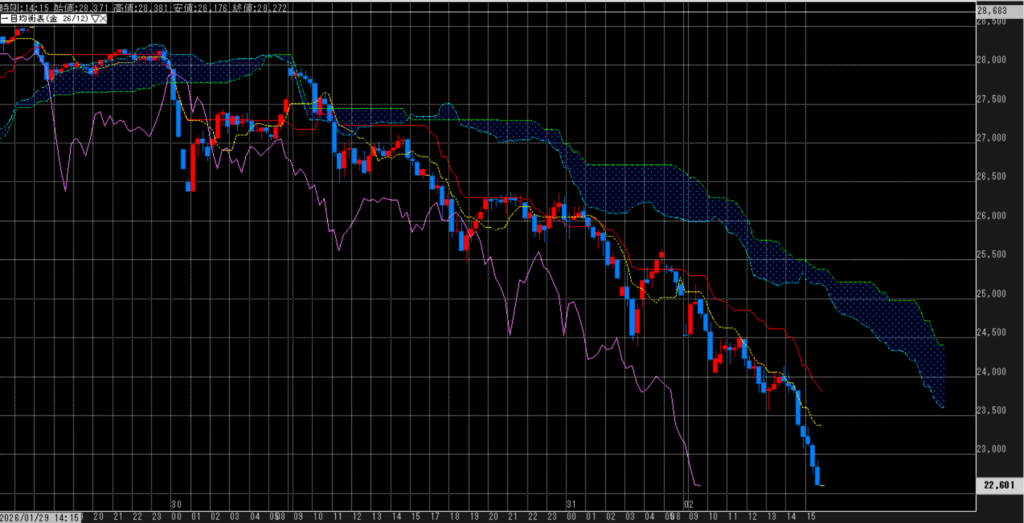Click the latest blue candlestick

(819, 476)
